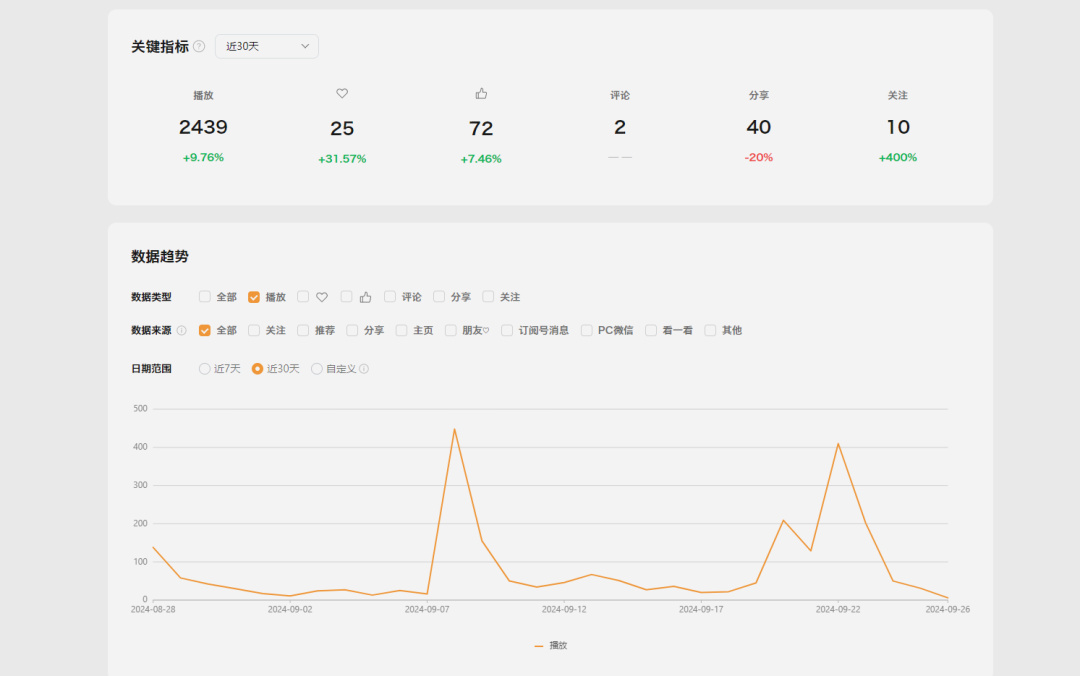1080x676 pixels.
Task: Click the dropdown arrow in 近30天 selector
Action: (x=304, y=46)
